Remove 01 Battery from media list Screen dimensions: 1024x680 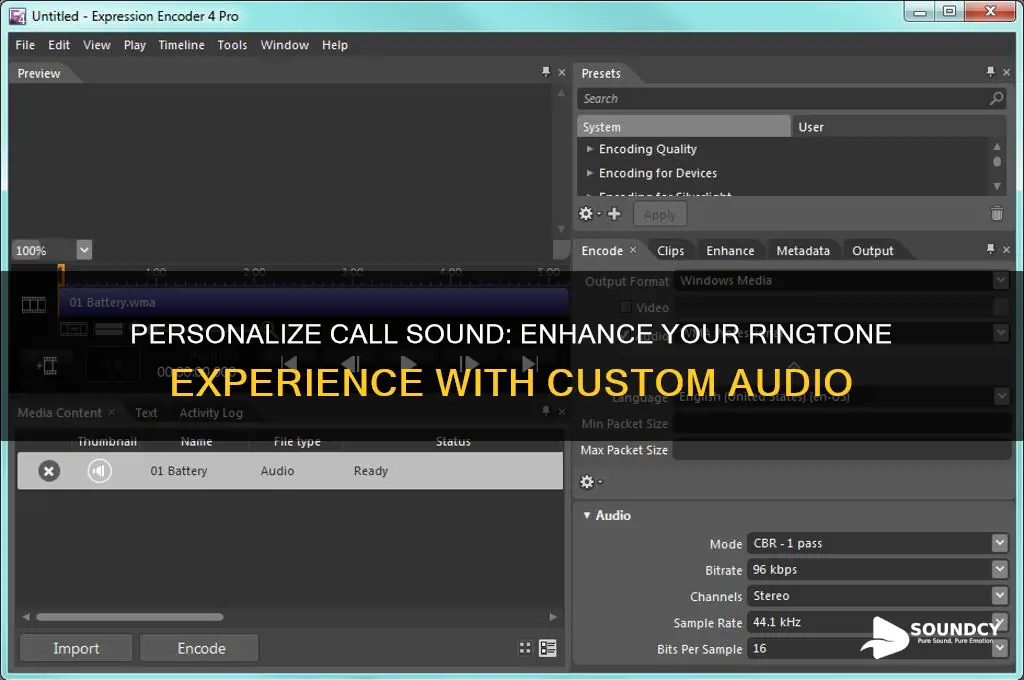[x=49, y=471]
